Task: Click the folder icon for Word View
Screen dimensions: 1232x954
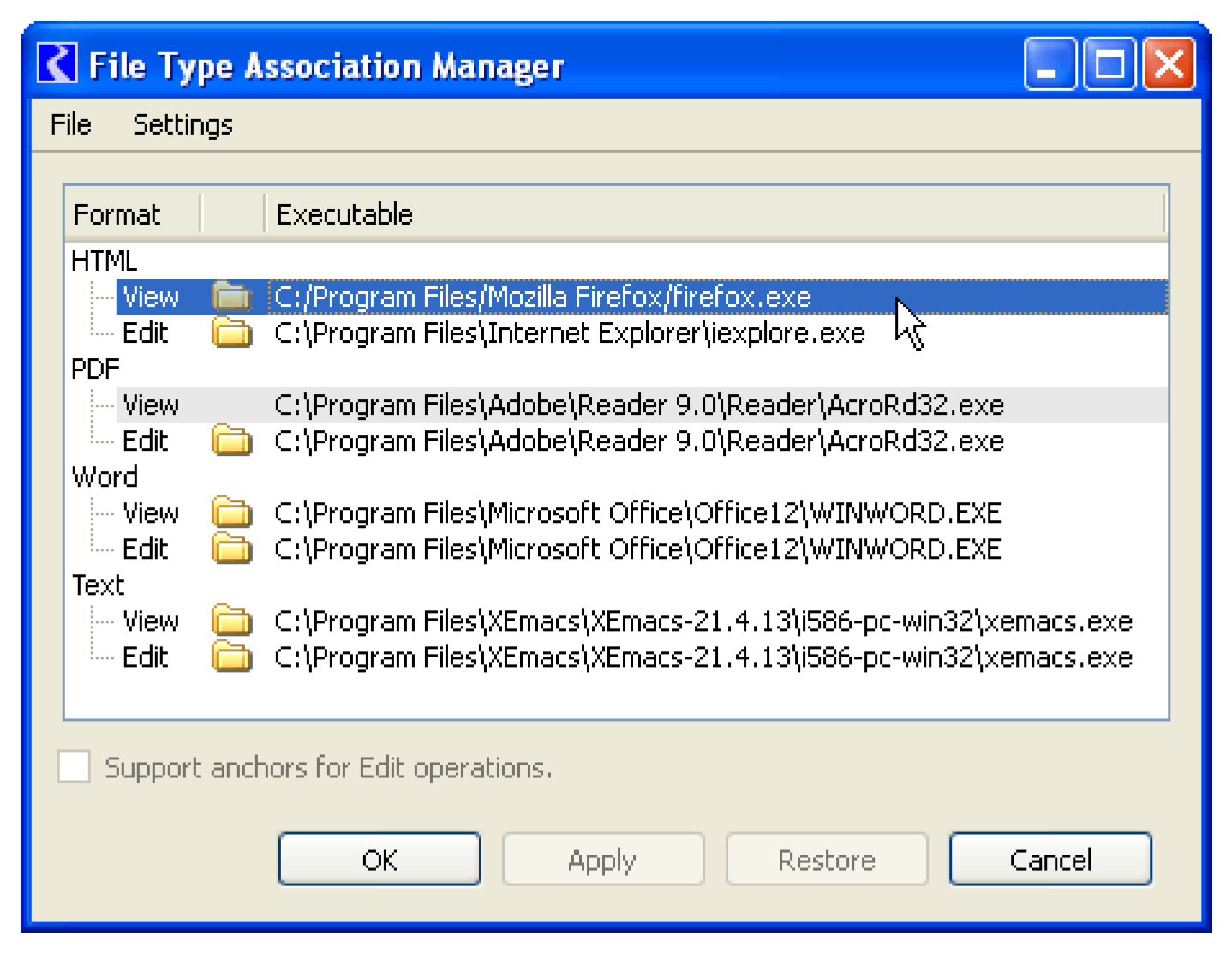Action: [x=231, y=513]
